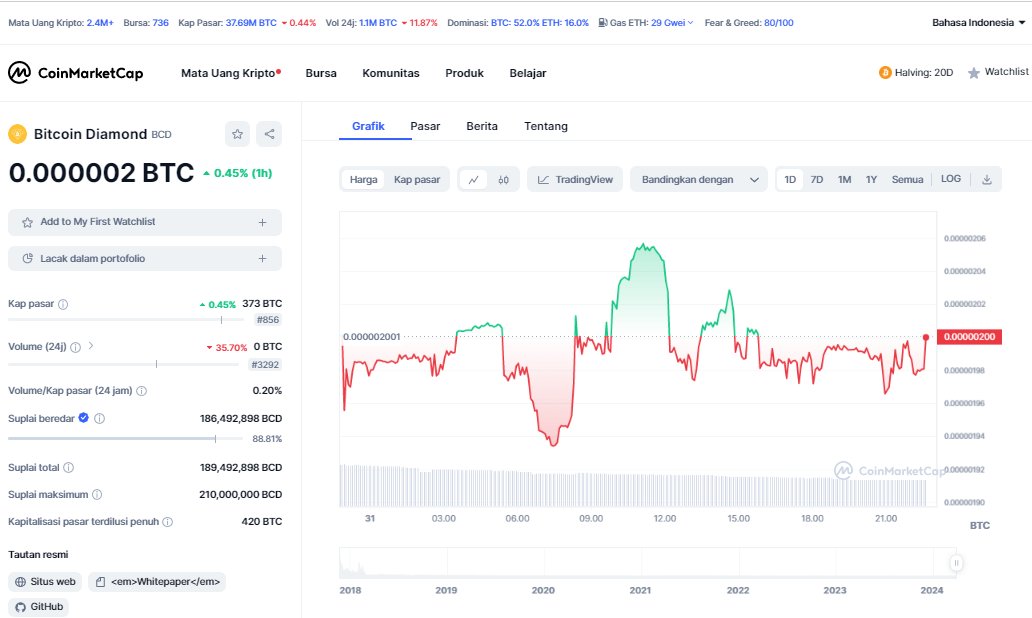Click info icon beside Suplai maksimum
This screenshot has width=1032, height=618.
[x=97, y=494]
